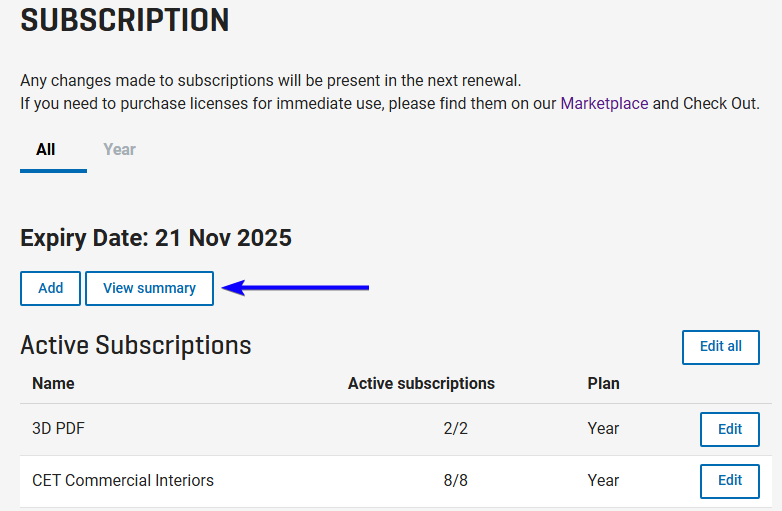Screen dimensions: 782x511
Task: Click the Name column header
Action: [53, 383]
